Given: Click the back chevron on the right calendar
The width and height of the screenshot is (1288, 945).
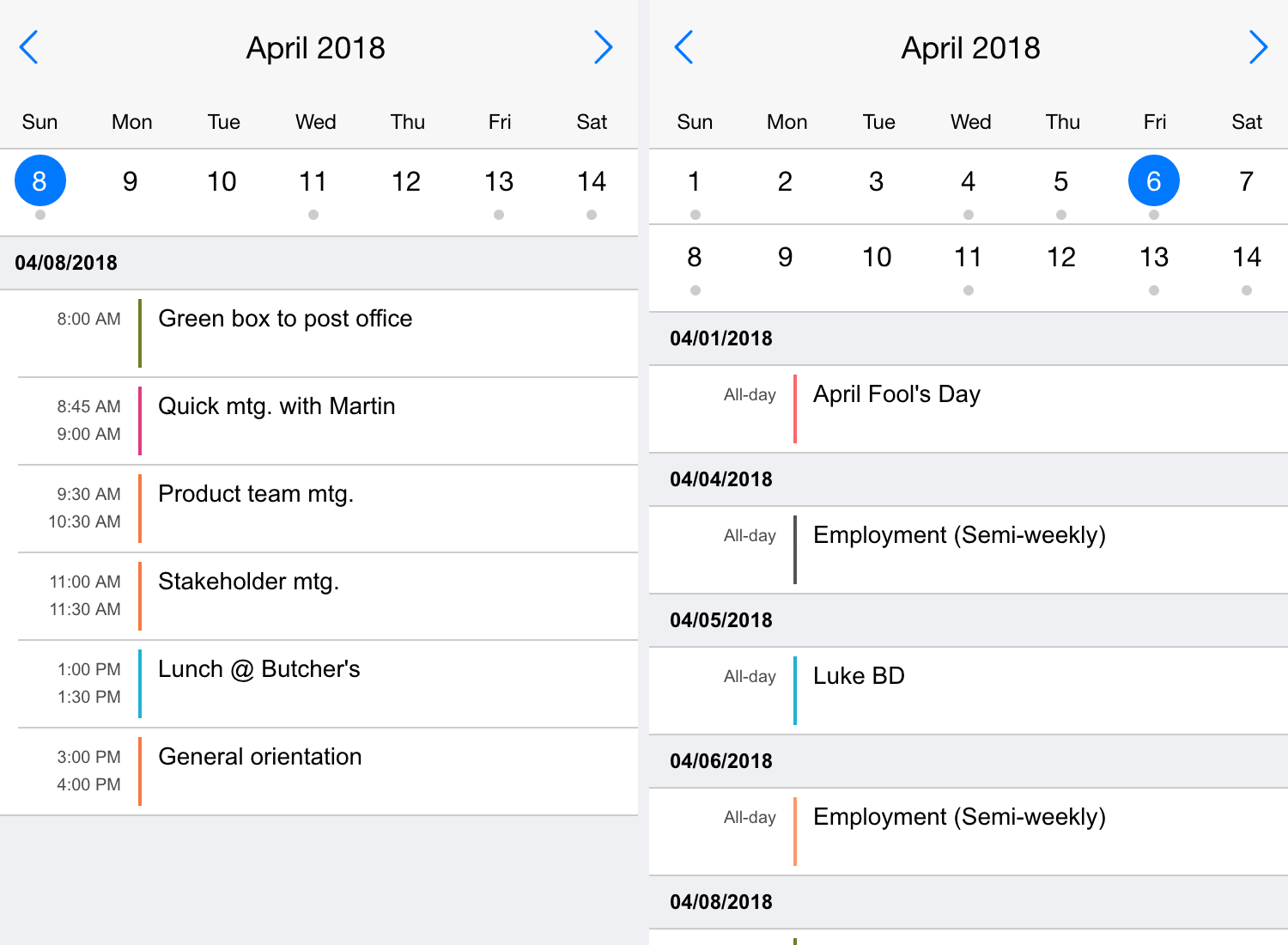Looking at the screenshot, I should [x=683, y=47].
